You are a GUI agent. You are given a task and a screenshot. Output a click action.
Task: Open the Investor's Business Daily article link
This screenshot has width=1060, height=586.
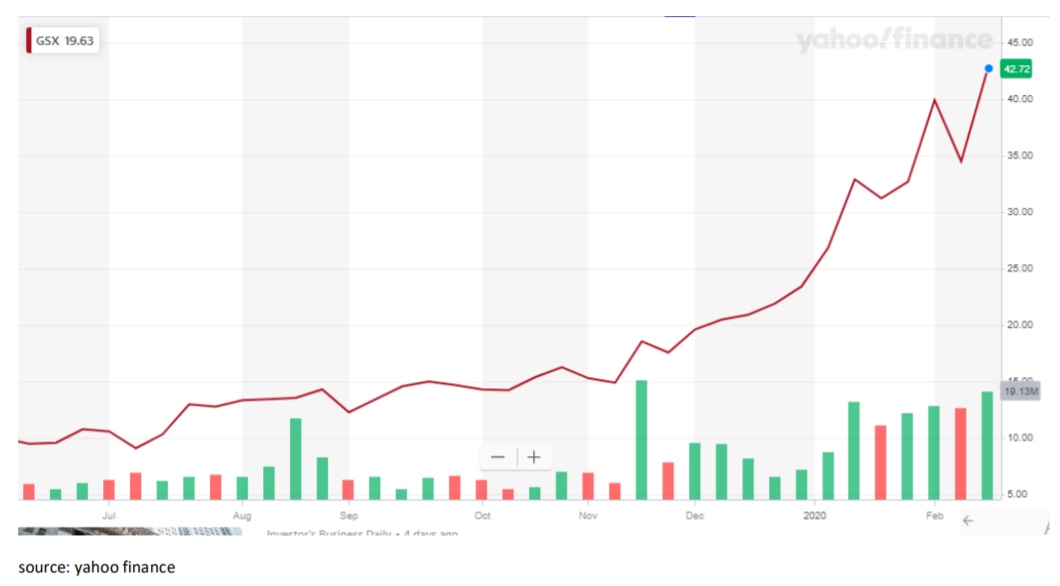tap(360, 533)
